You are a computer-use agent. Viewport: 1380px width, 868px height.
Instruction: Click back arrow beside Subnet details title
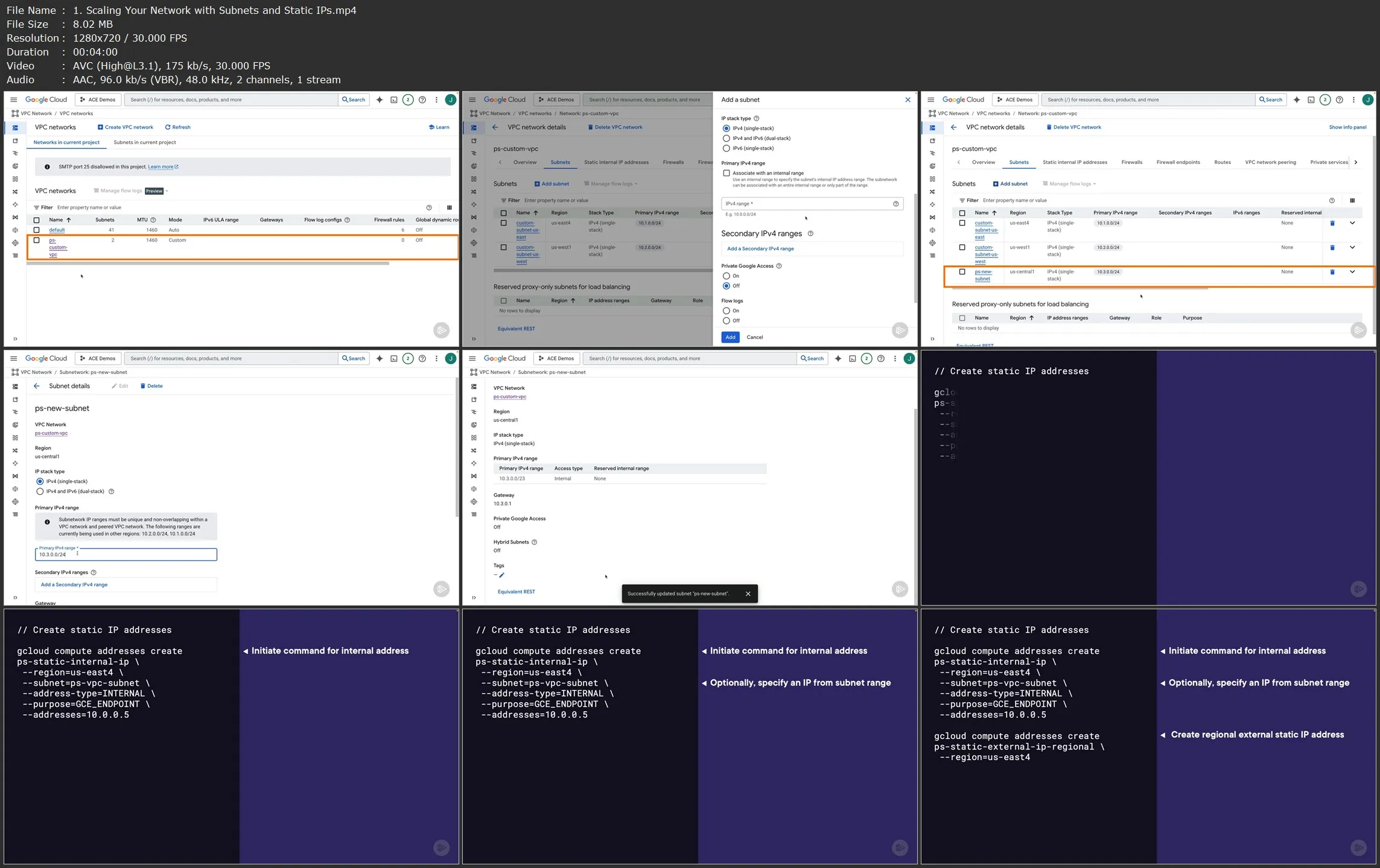click(x=37, y=386)
